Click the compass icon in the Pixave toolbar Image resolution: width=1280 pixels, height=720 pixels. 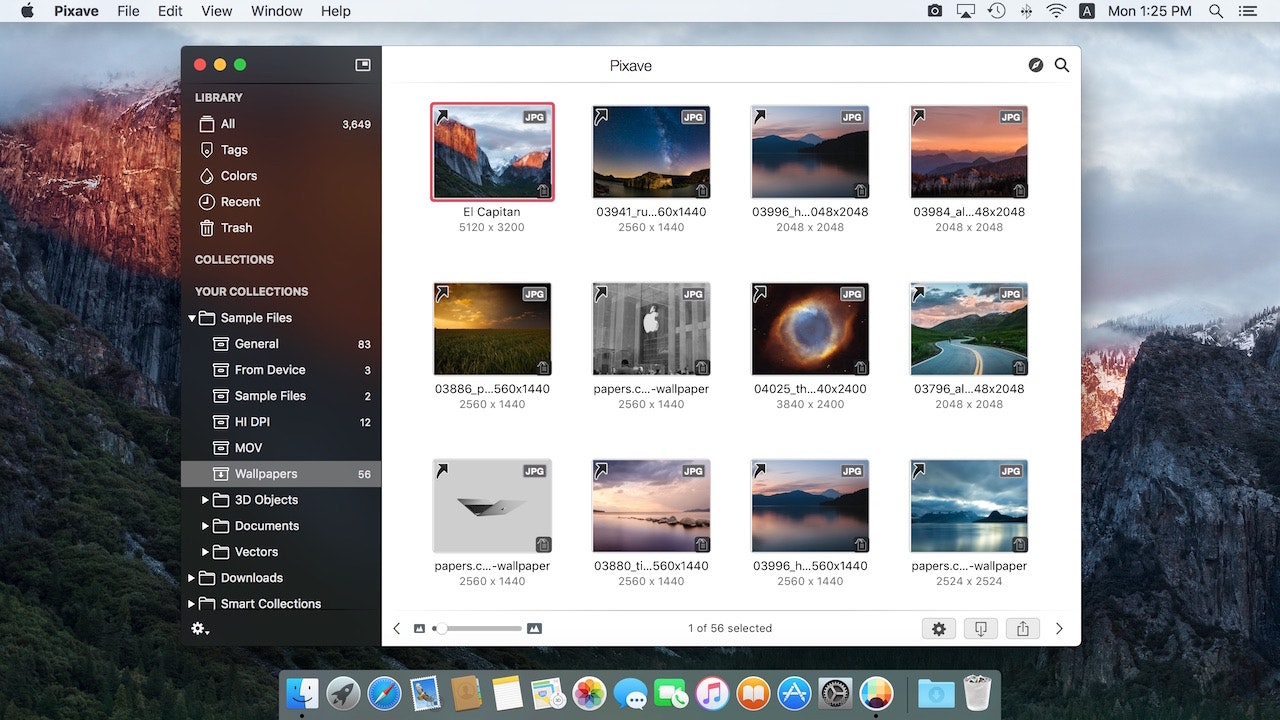(x=1035, y=65)
